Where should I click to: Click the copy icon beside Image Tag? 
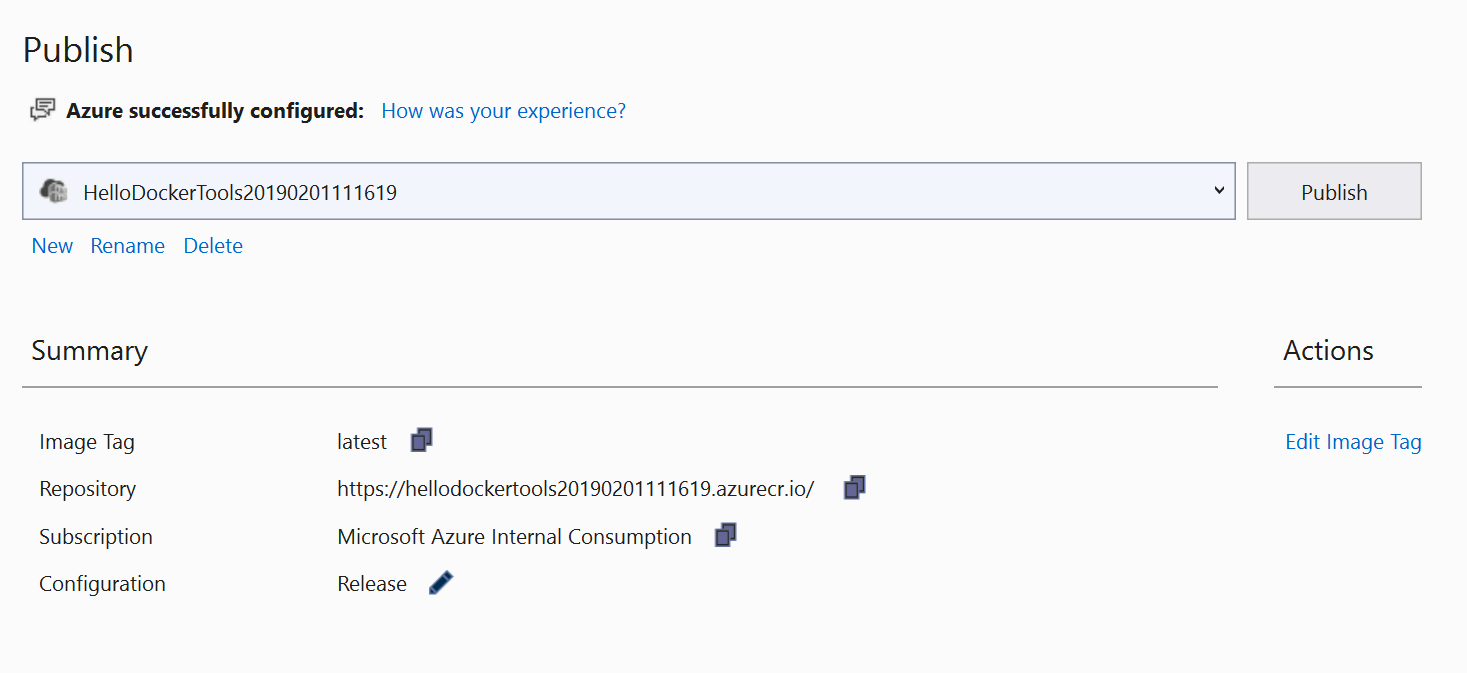pos(420,439)
